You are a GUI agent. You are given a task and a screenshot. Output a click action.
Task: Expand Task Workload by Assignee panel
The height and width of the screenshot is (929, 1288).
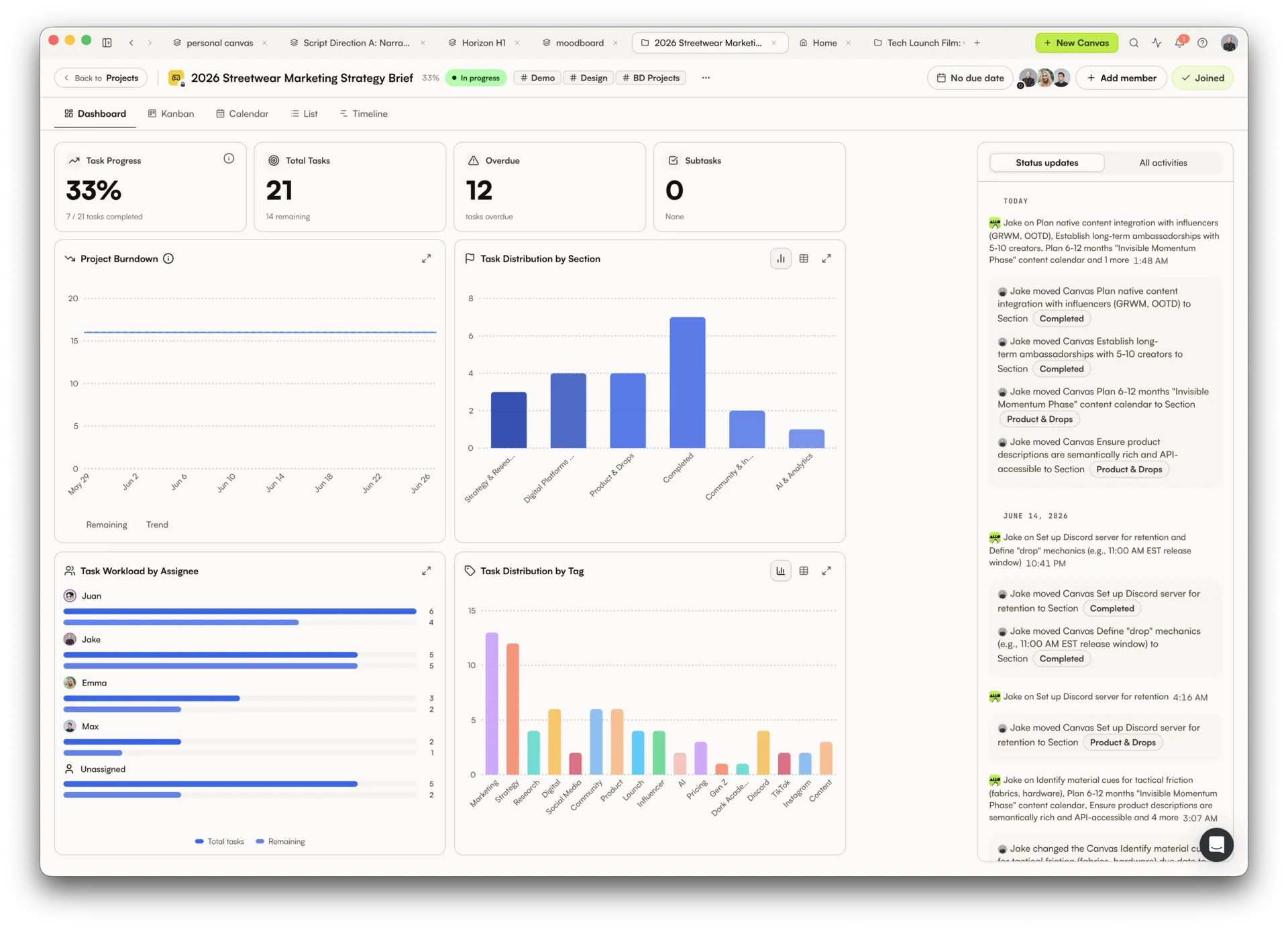pyautogui.click(x=426, y=571)
